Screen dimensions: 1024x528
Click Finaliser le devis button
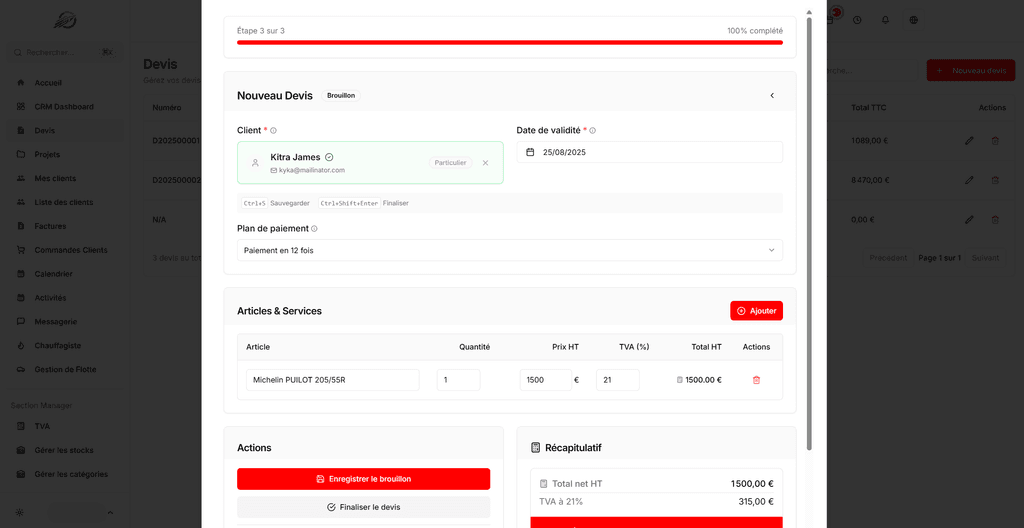click(363, 507)
